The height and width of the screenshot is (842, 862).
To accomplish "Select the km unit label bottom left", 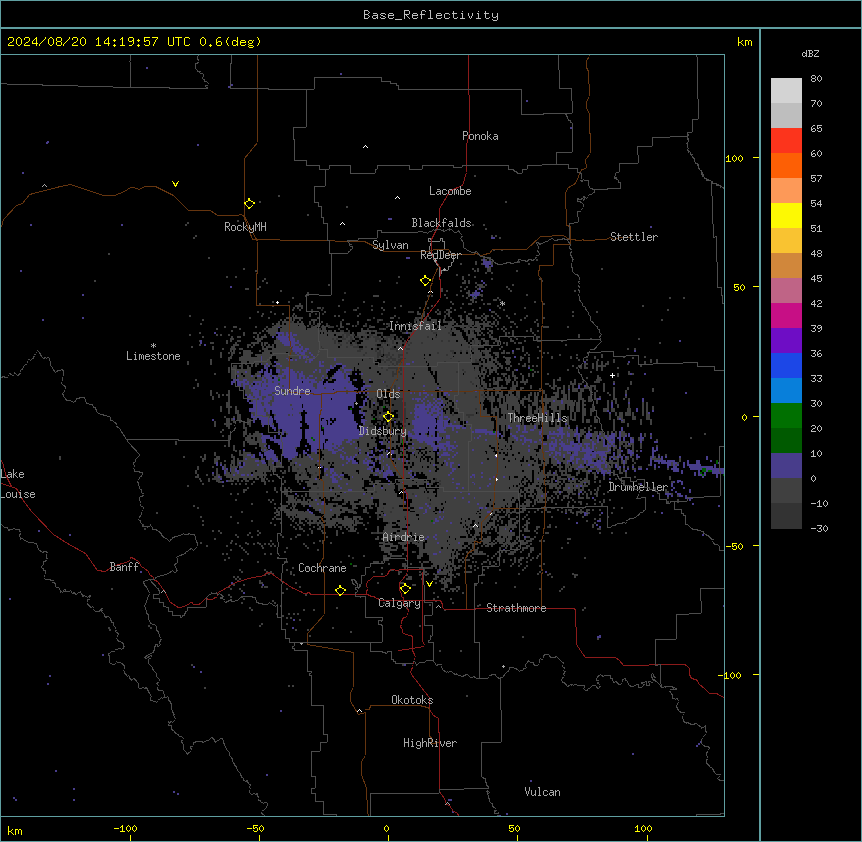I will [x=15, y=831].
